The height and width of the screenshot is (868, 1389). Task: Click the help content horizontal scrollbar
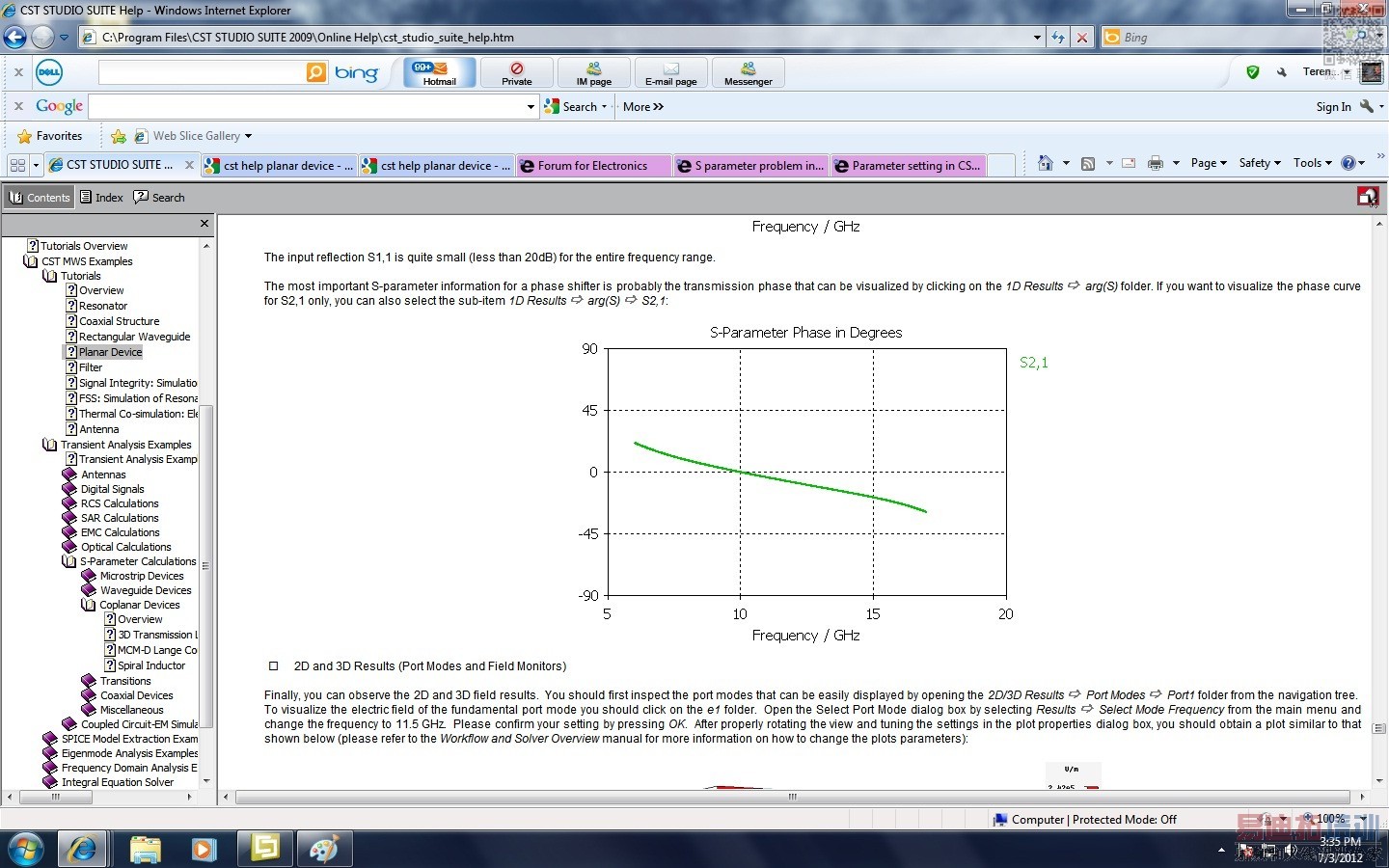click(x=792, y=798)
